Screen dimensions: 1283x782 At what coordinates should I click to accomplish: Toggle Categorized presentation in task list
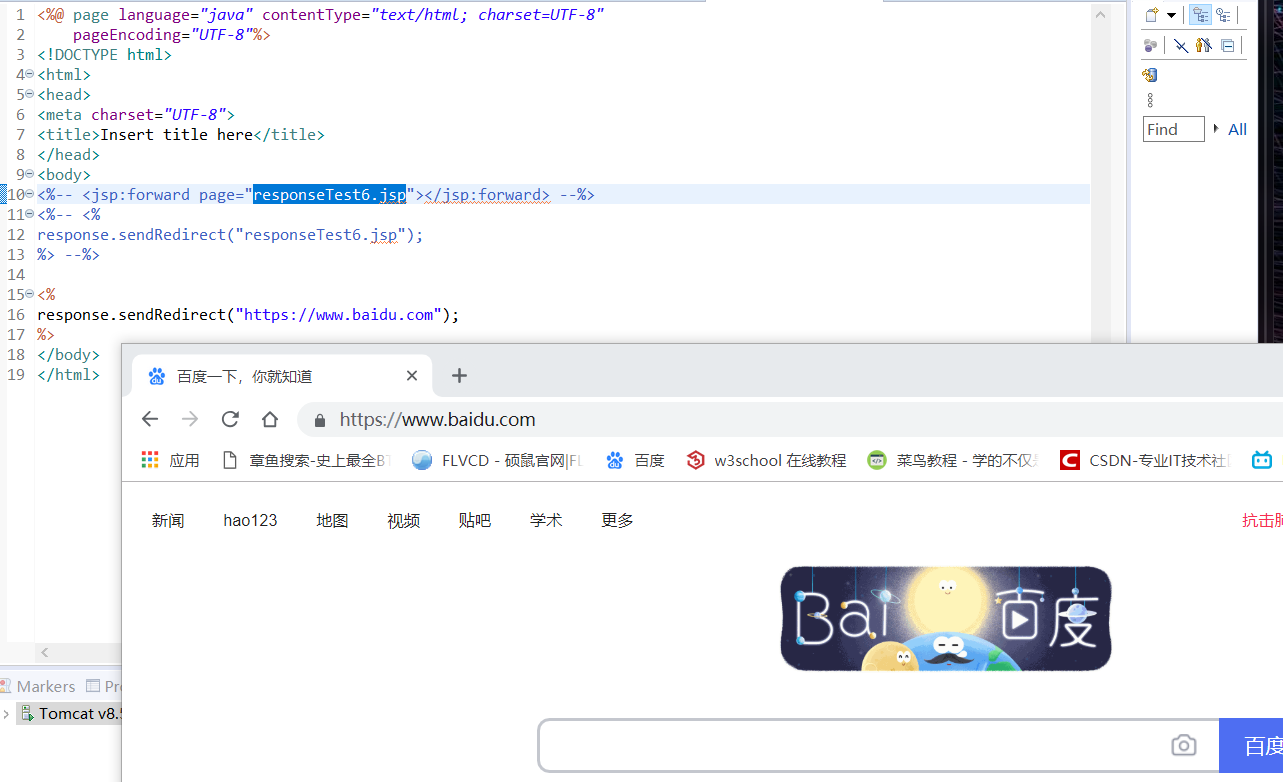pyautogui.click(x=1200, y=15)
